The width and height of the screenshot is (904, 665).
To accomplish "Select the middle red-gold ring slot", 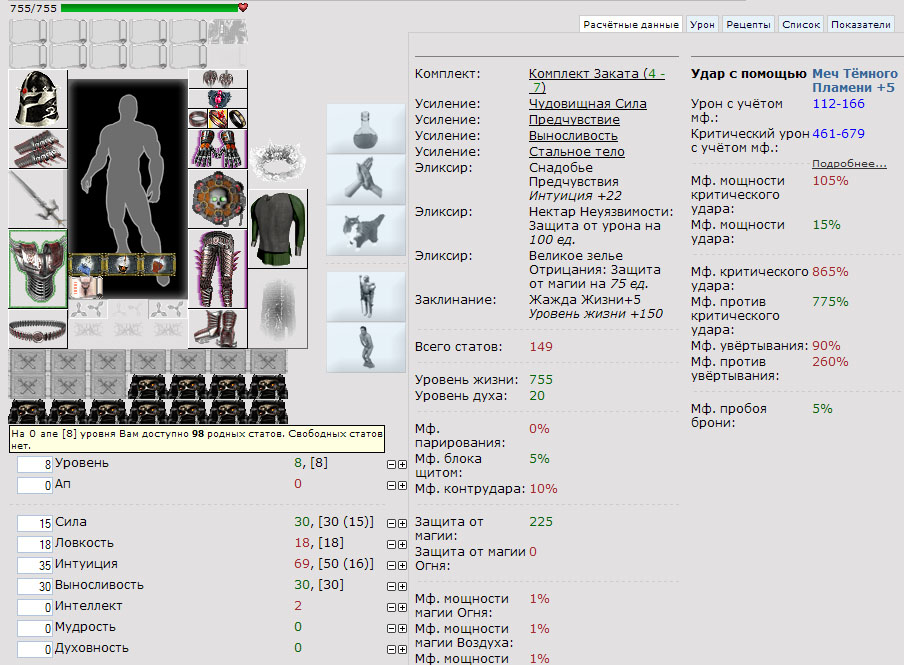I will (x=218, y=119).
